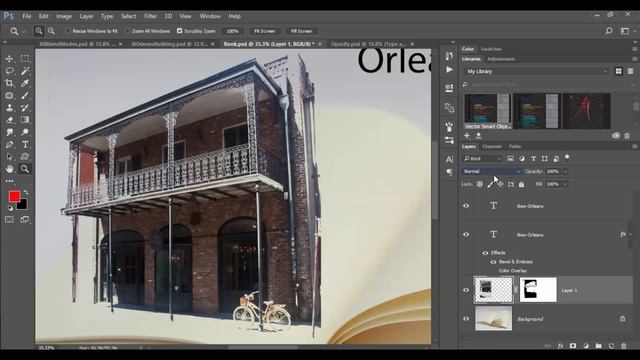Uncheck the Scrubby Zoom checkbox
The width and height of the screenshot is (640, 360).
click(180, 31)
